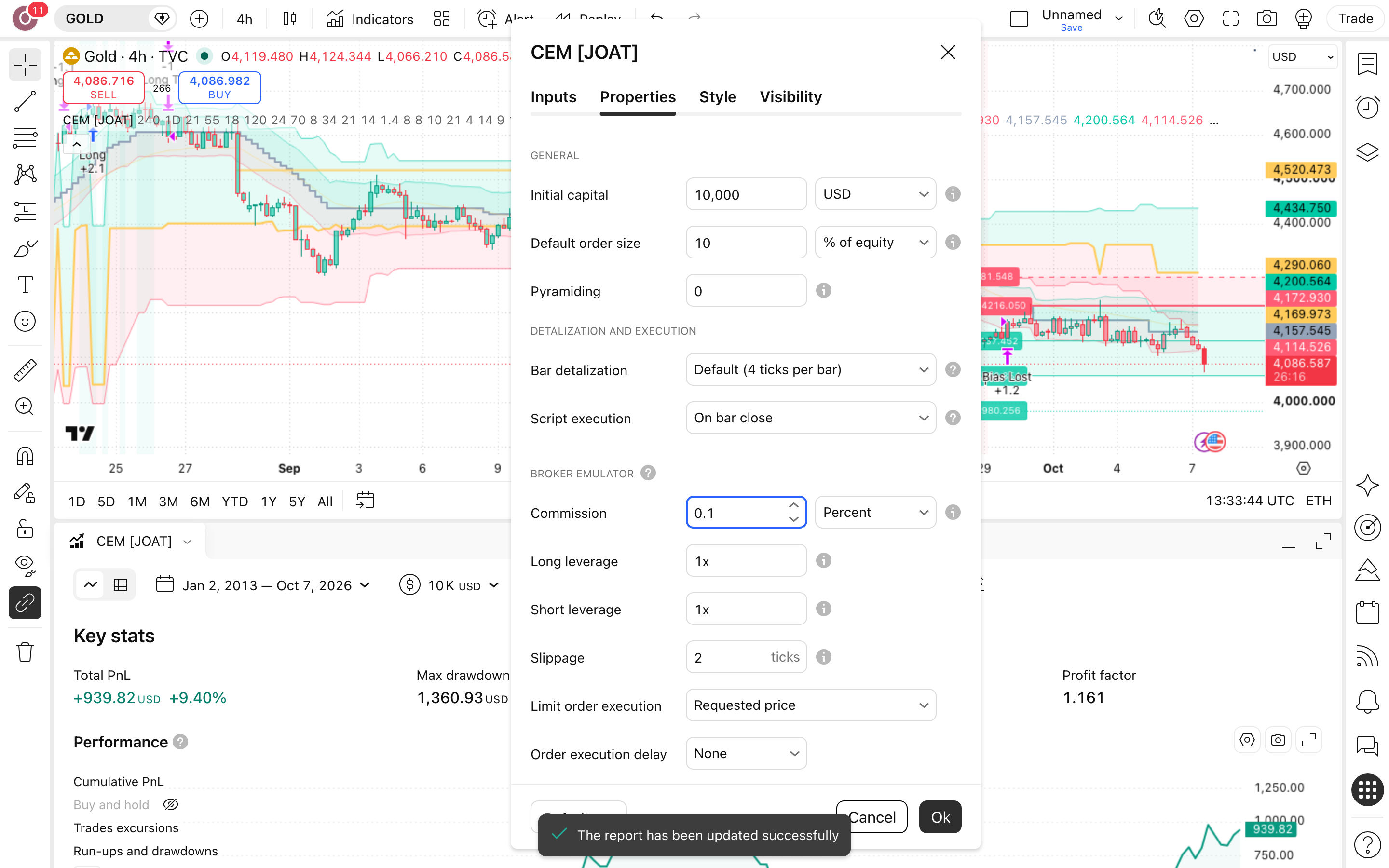Screen dimensions: 1389x868
Task: Toggle the fullscreen mode button
Action: click(x=1231, y=19)
